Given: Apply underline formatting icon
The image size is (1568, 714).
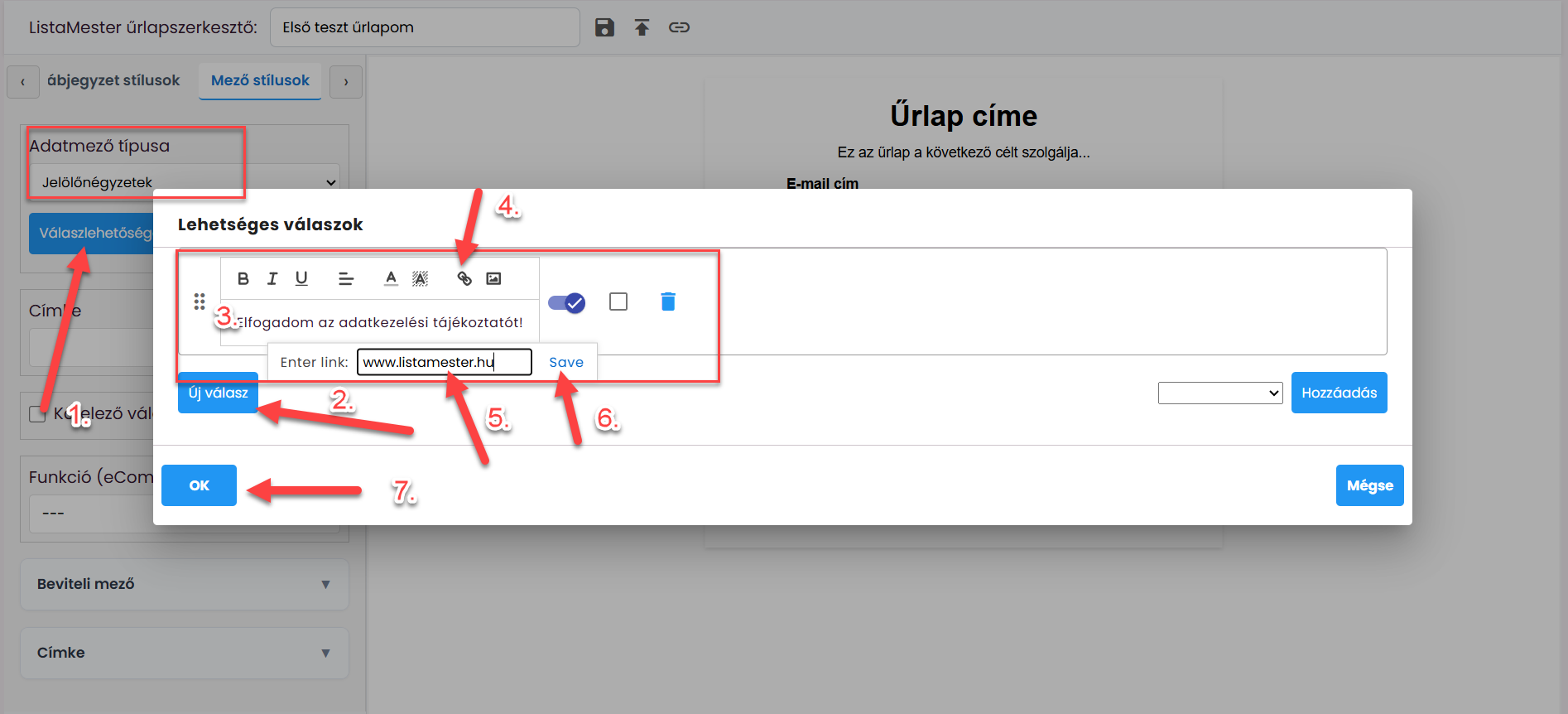Looking at the screenshot, I should click(x=301, y=278).
